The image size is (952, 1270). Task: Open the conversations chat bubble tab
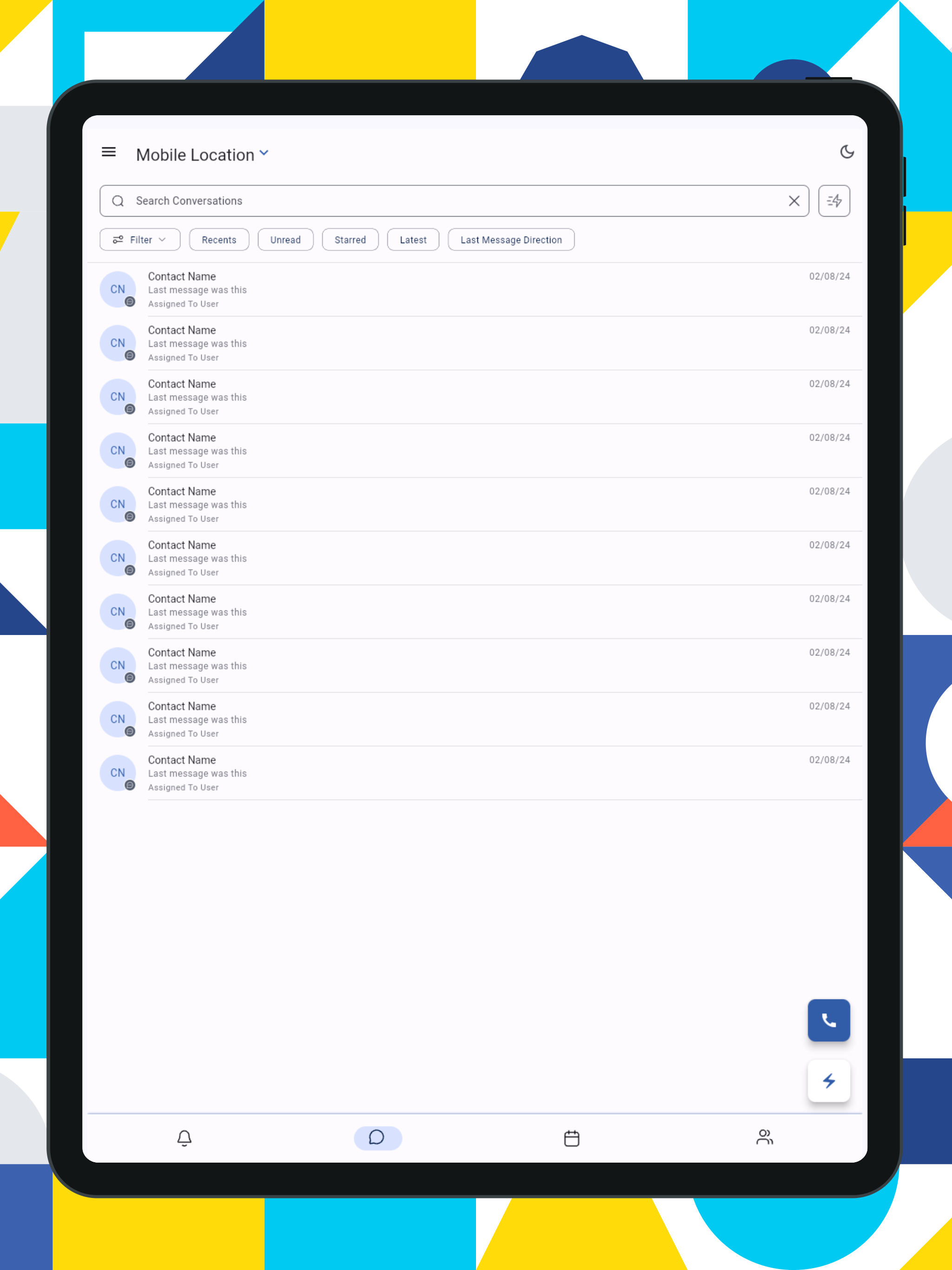click(x=378, y=1138)
